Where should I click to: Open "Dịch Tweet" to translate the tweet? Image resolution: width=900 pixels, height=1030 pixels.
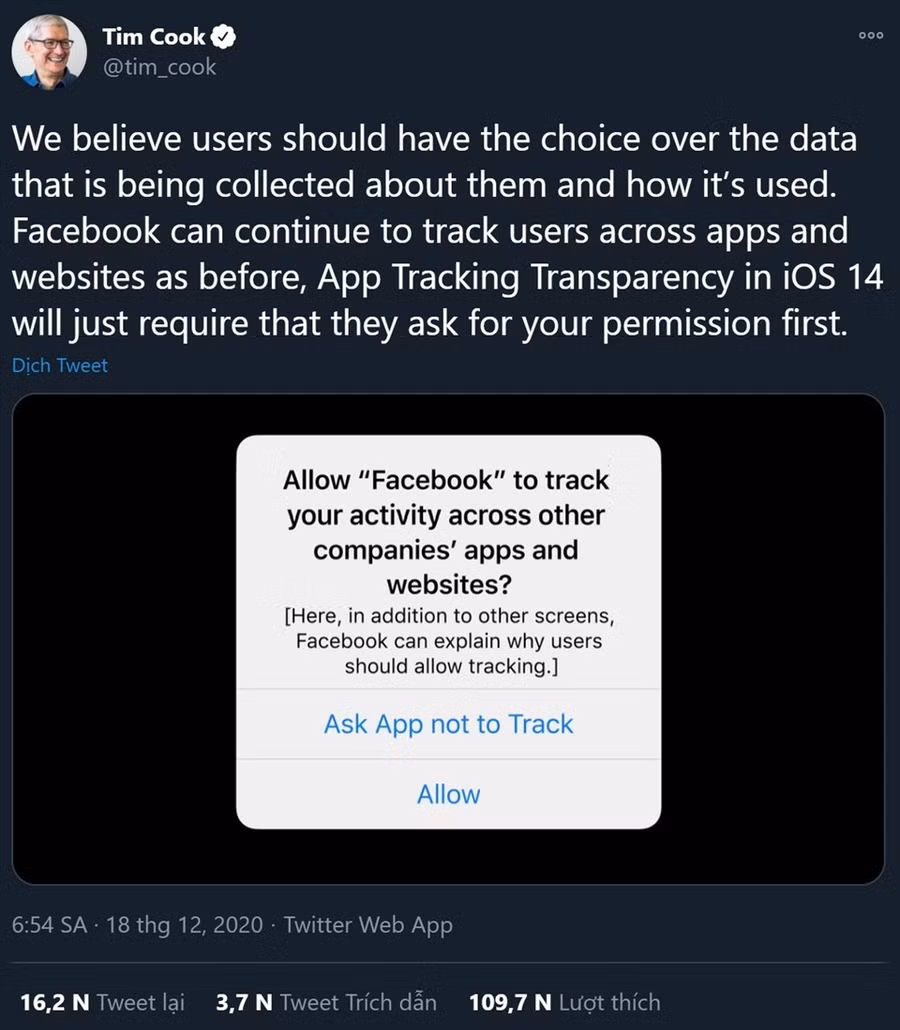click(59, 365)
